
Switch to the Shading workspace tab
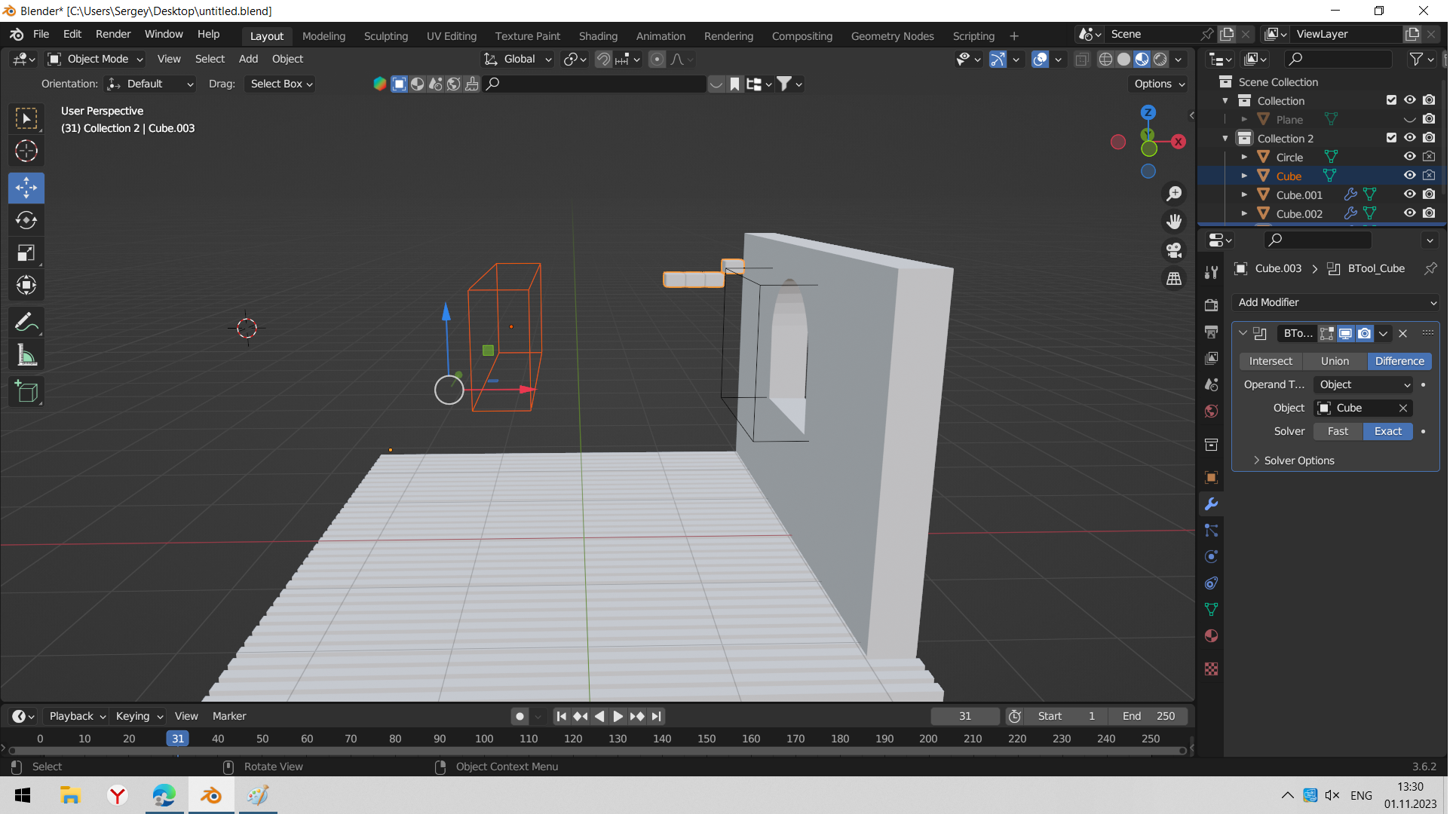597,35
